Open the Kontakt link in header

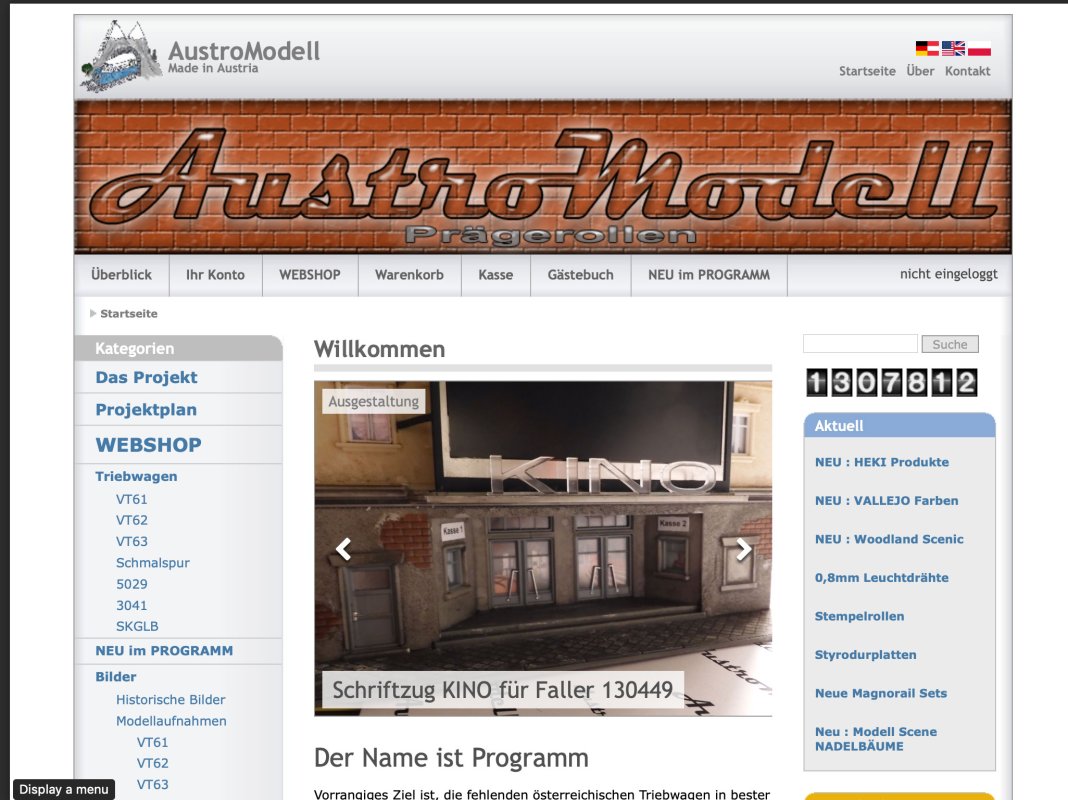coord(967,71)
